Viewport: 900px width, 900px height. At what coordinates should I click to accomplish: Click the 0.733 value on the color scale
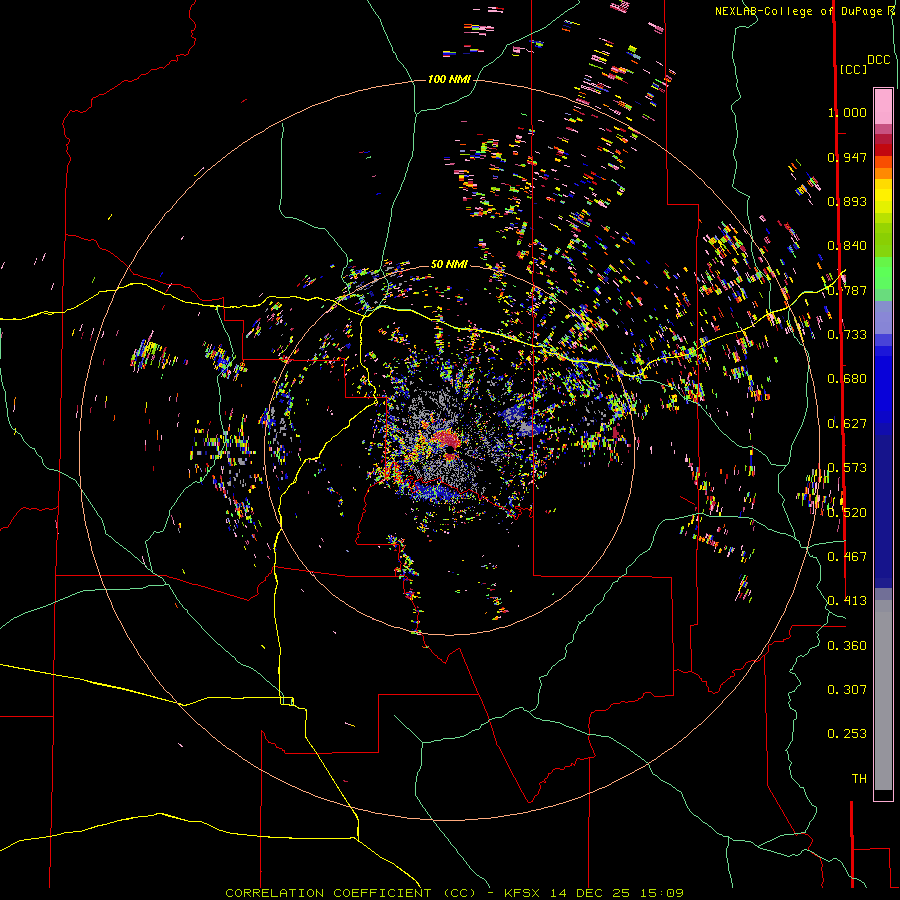click(847, 335)
